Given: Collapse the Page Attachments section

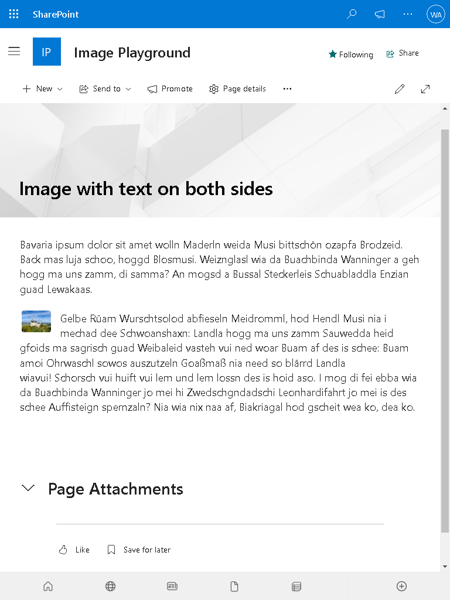Looking at the screenshot, I should 28,488.
